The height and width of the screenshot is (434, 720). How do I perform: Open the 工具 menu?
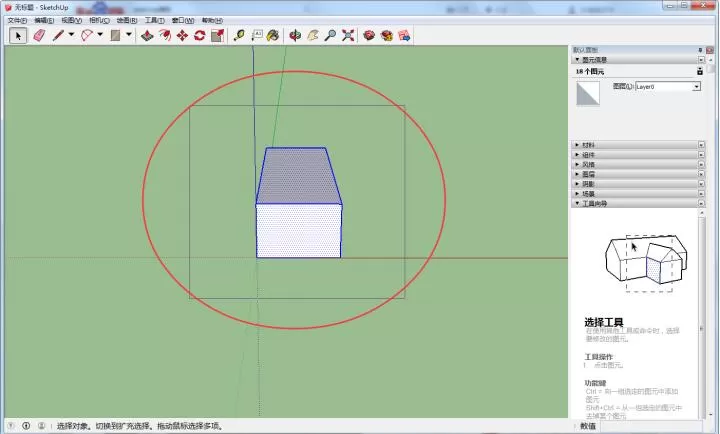point(154,20)
